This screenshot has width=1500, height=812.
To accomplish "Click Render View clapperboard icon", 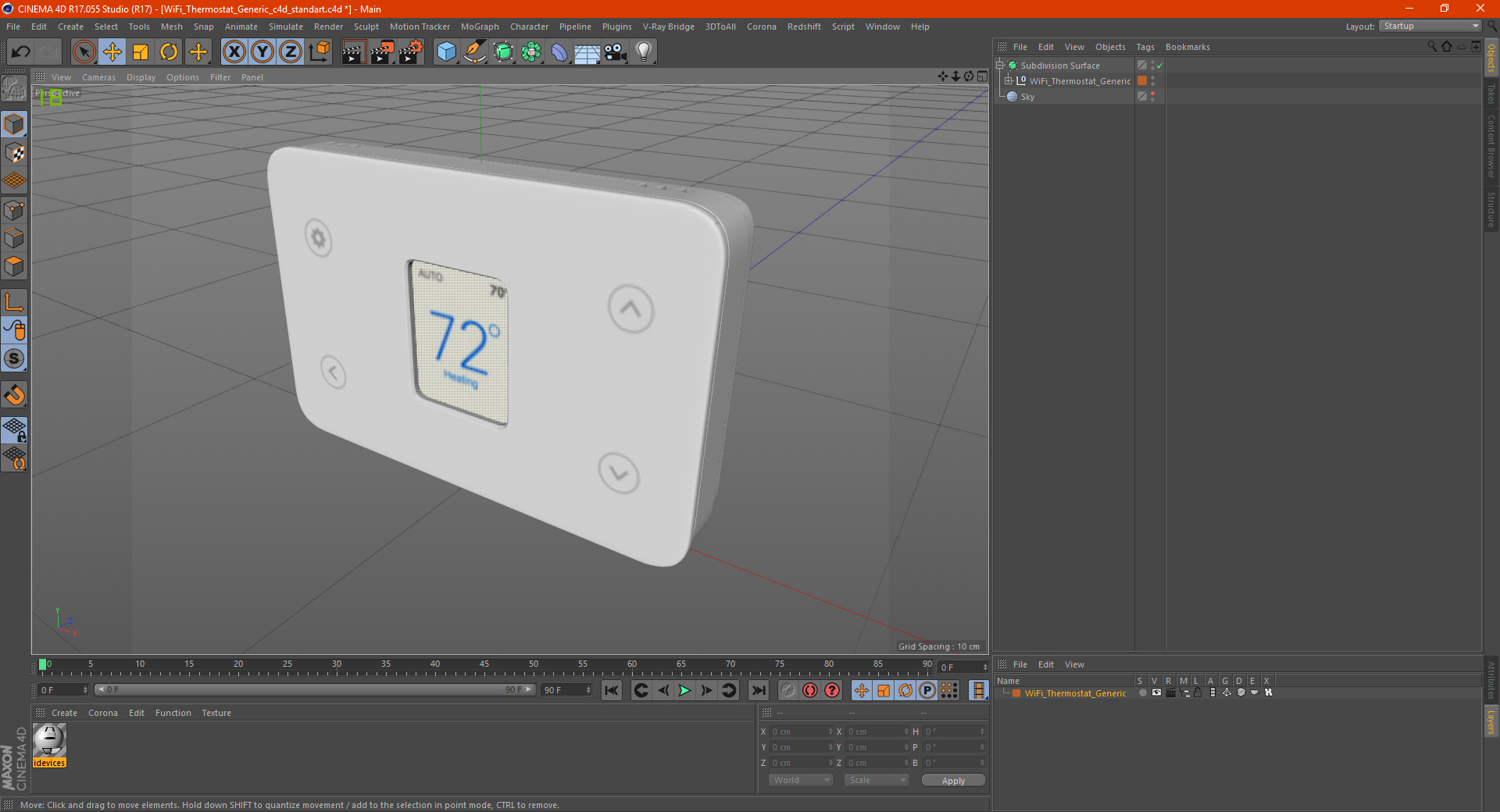I will click(x=353, y=52).
